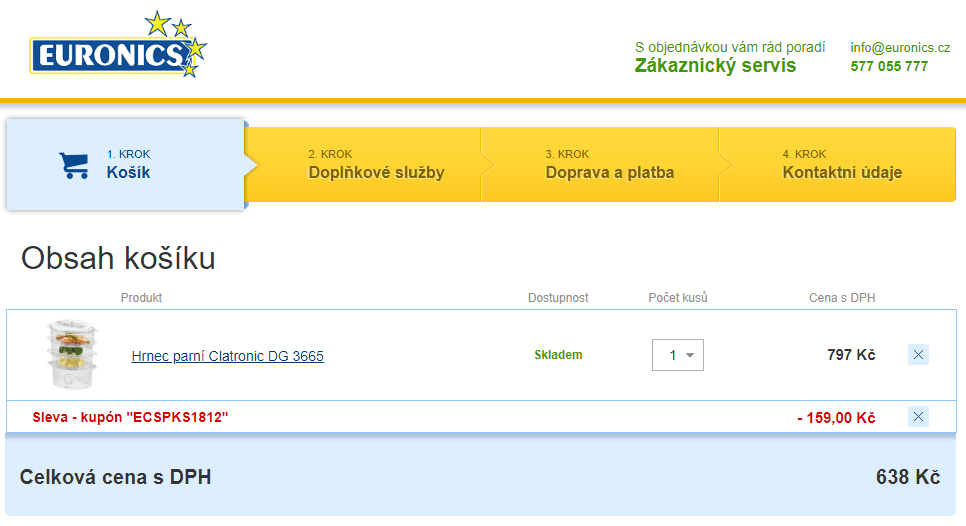
Task: Click the Skladem availability label
Action: (x=558, y=355)
